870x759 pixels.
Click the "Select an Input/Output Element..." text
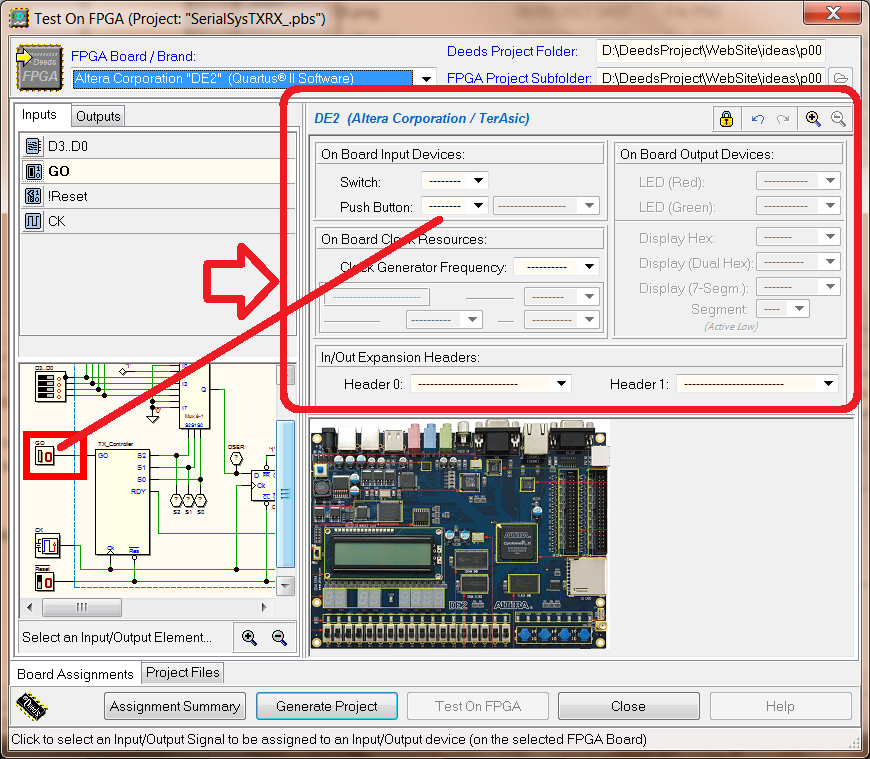pyautogui.click(x=117, y=637)
